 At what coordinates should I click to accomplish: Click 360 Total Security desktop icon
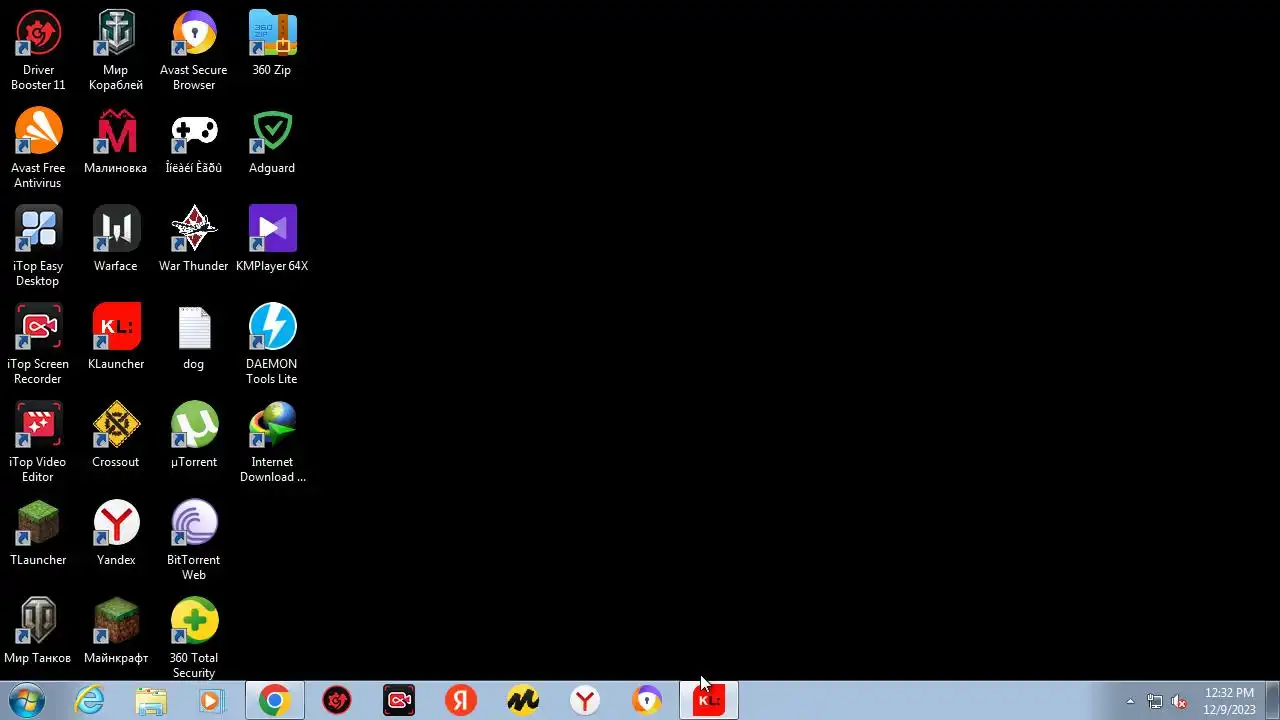click(194, 639)
